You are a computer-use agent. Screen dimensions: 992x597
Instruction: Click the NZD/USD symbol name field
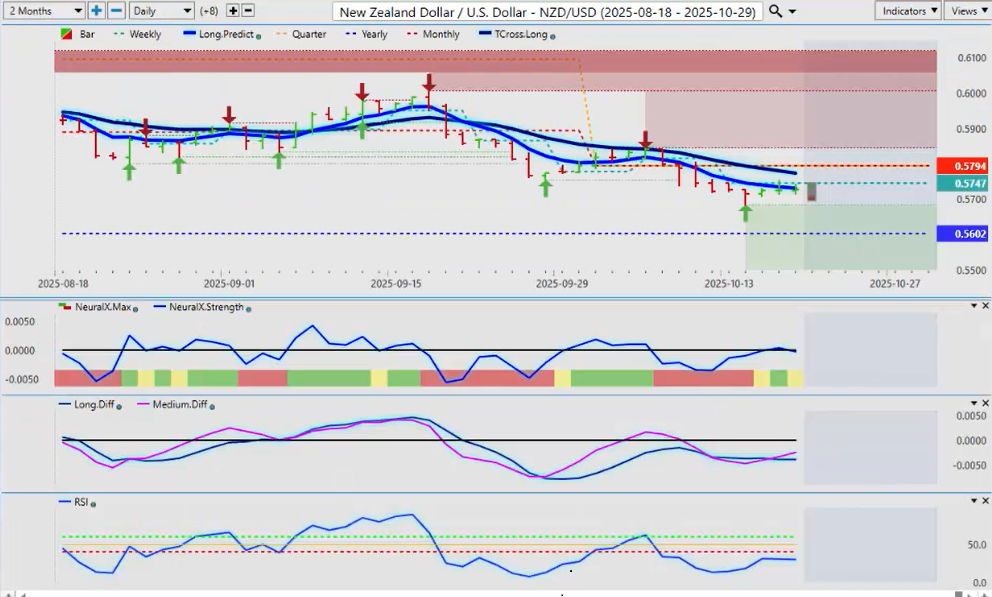tap(546, 11)
